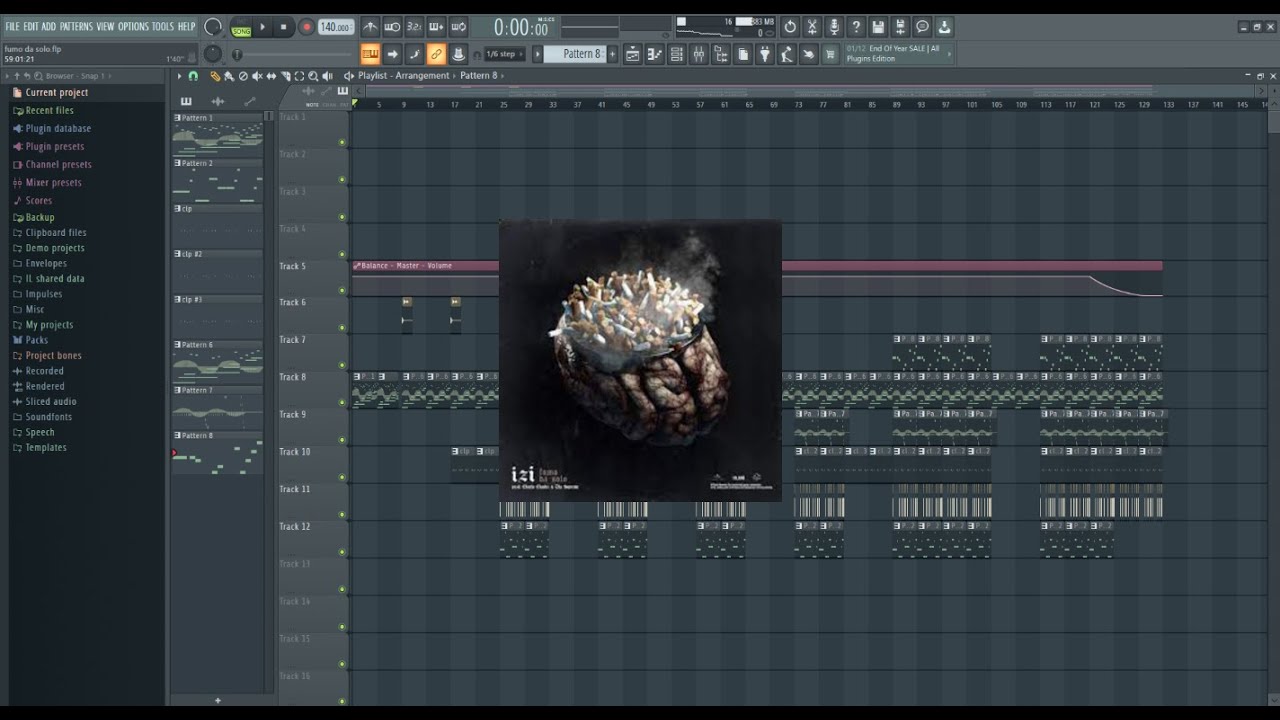This screenshot has height=720, width=1280.
Task: Select the Zoom magnifier tool in playlist
Action: [313, 76]
